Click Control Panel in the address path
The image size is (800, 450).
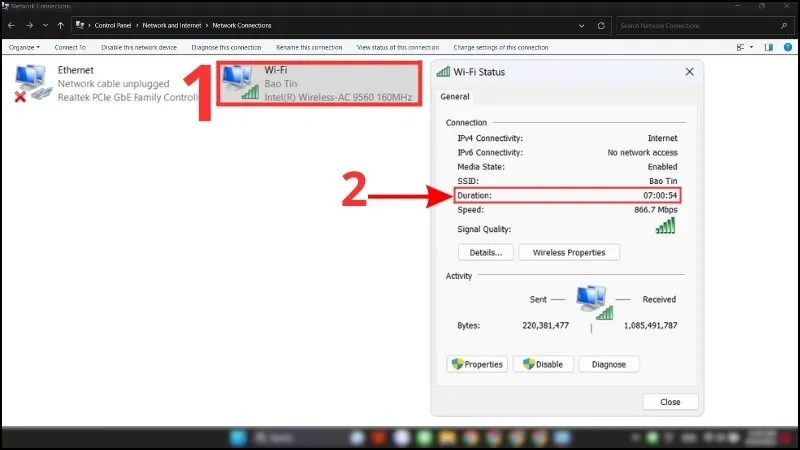(113, 25)
